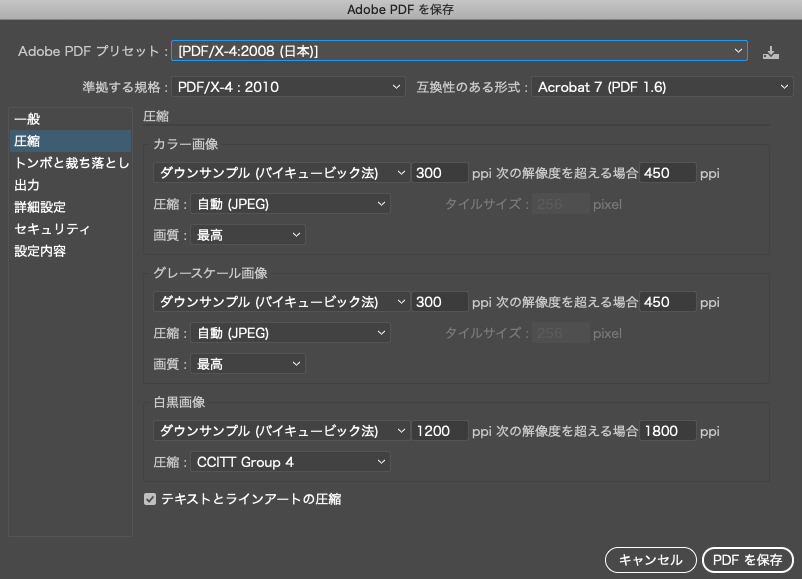Image resolution: width=802 pixels, height=579 pixels.
Task: Click カラー画像 300 ppi resolution field
Action: point(440,173)
